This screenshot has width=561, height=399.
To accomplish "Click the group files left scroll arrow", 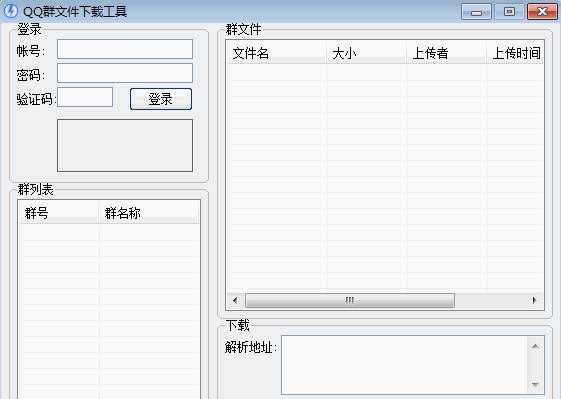I will [x=235, y=300].
